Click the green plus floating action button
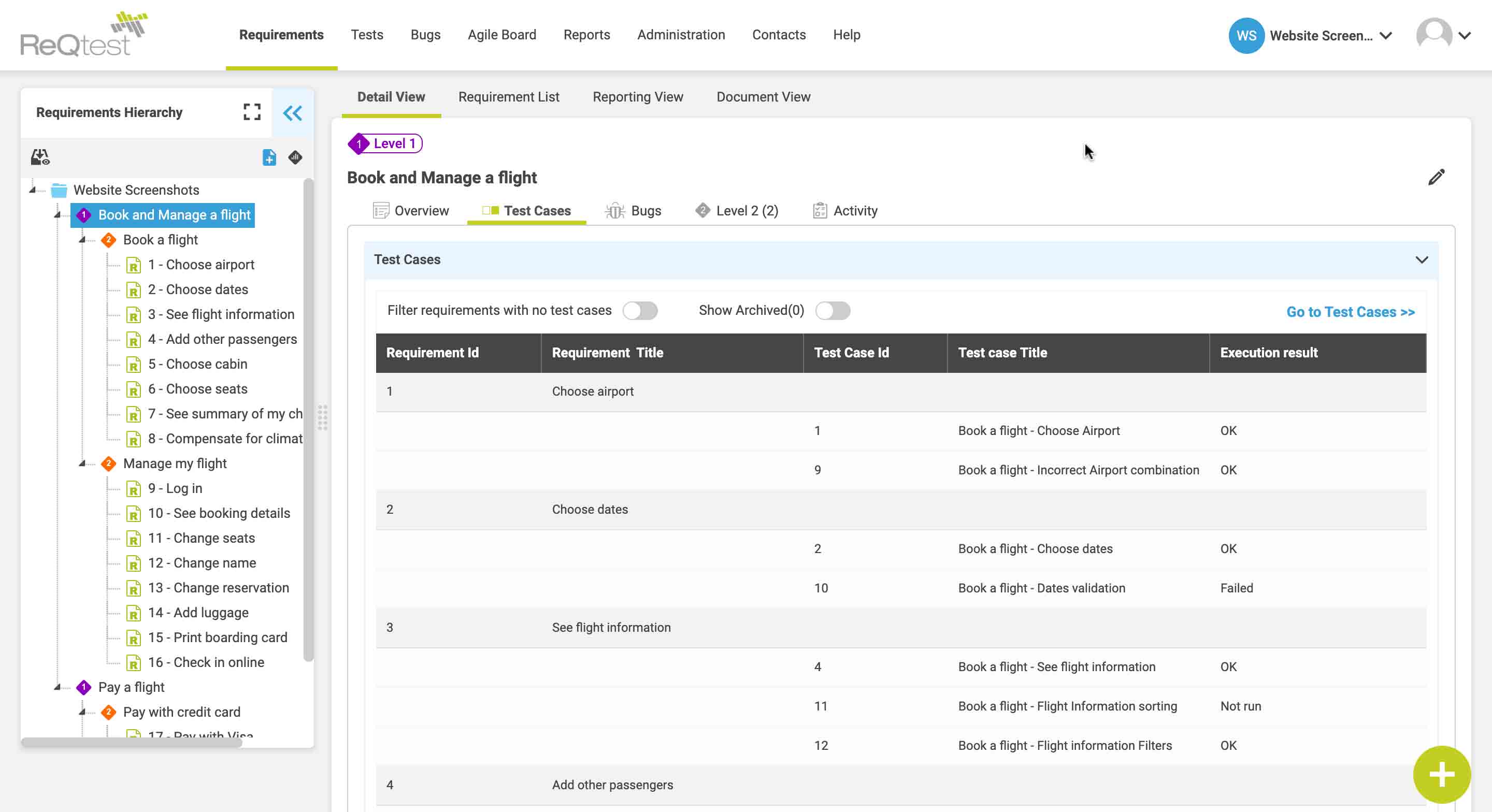This screenshot has height=812, width=1492. pyautogui.click(x=1441, y=775)
